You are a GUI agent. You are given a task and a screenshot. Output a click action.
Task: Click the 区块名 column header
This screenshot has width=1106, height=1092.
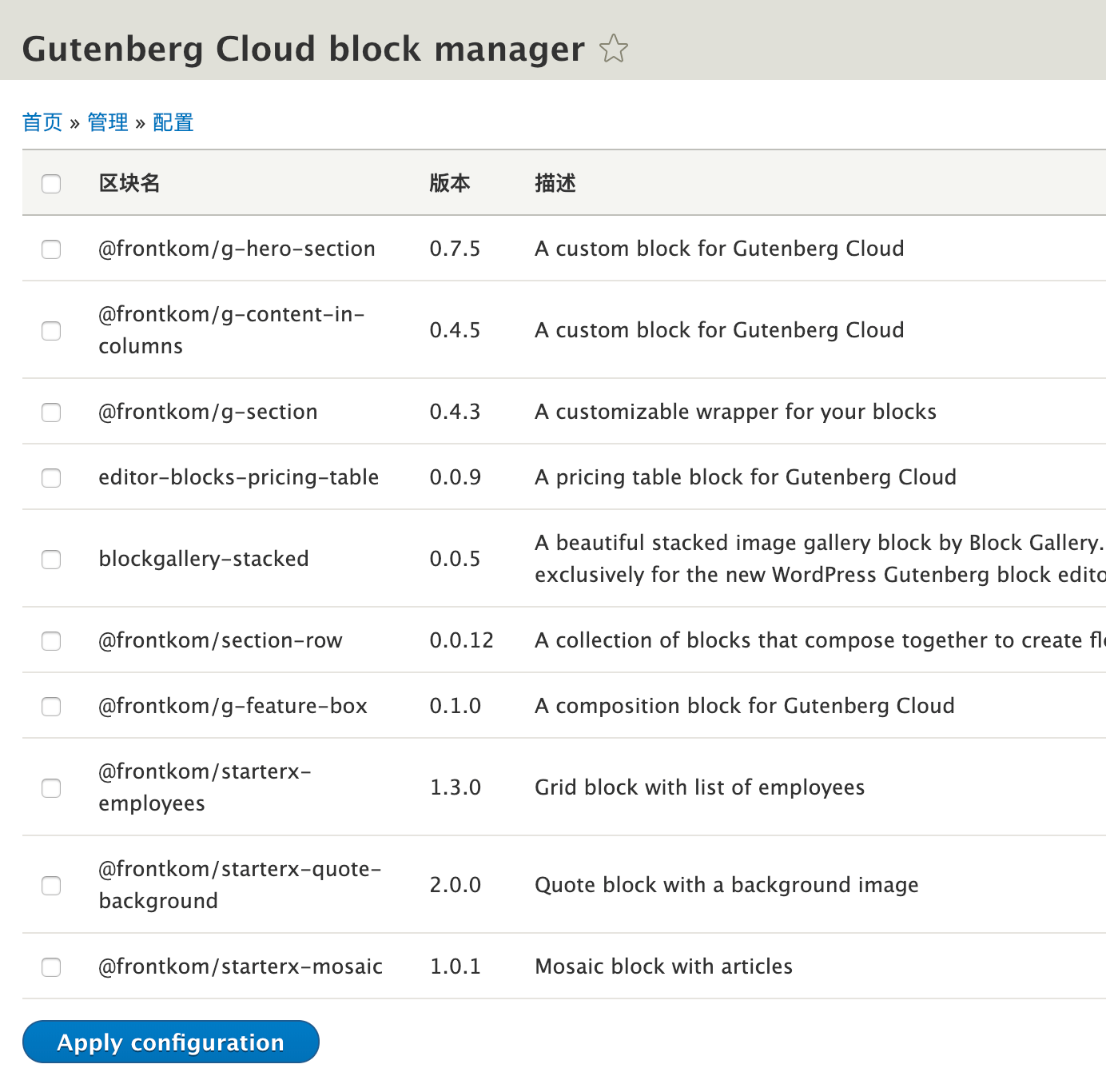[129, 183]
